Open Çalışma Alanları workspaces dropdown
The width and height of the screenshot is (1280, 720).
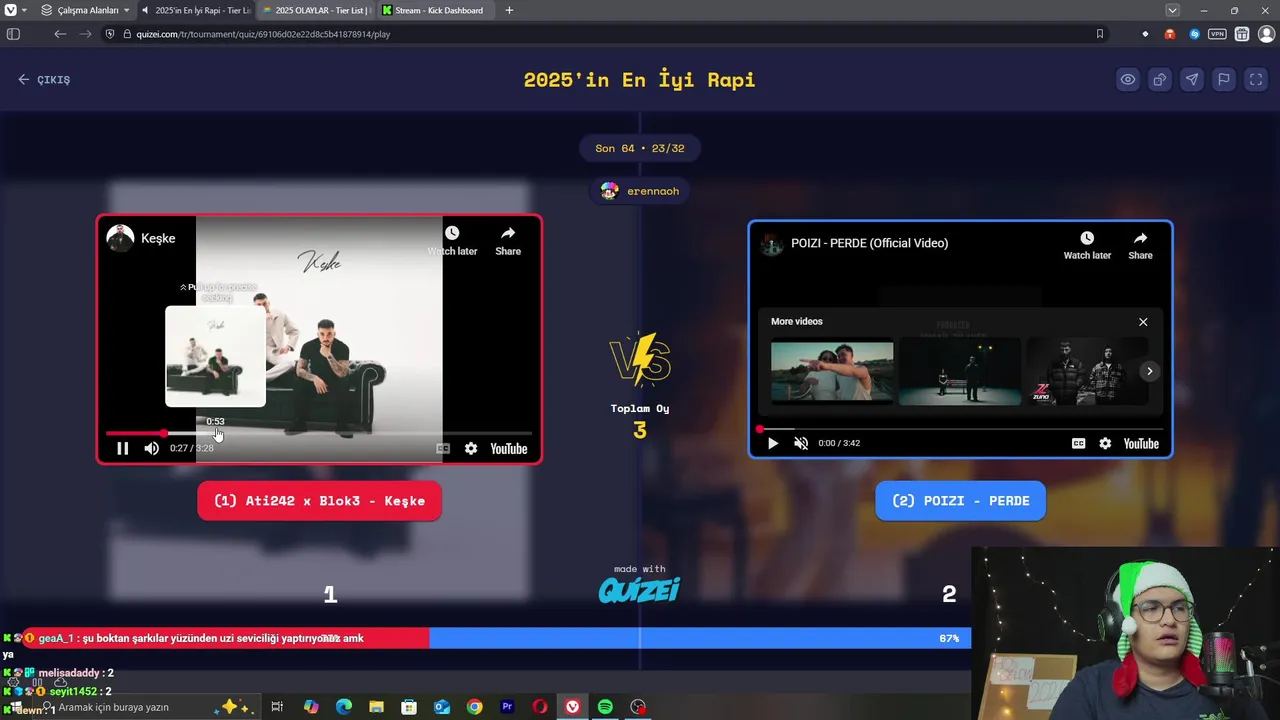(85, 10)
